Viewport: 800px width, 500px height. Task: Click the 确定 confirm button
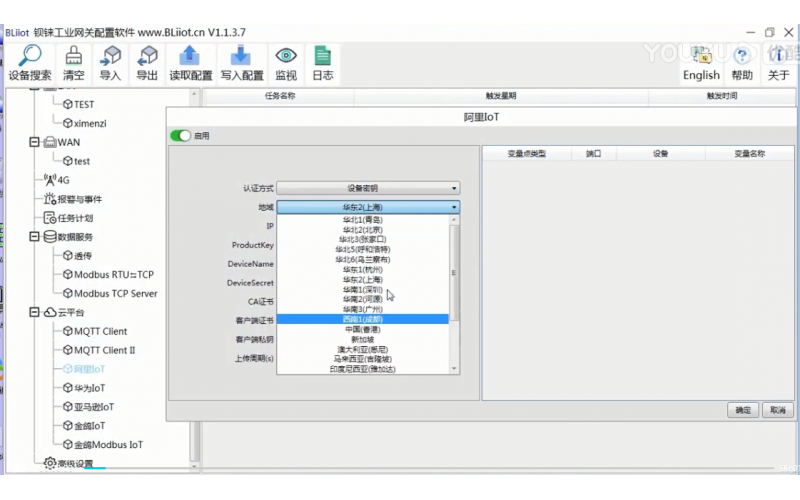click(743, 410)
